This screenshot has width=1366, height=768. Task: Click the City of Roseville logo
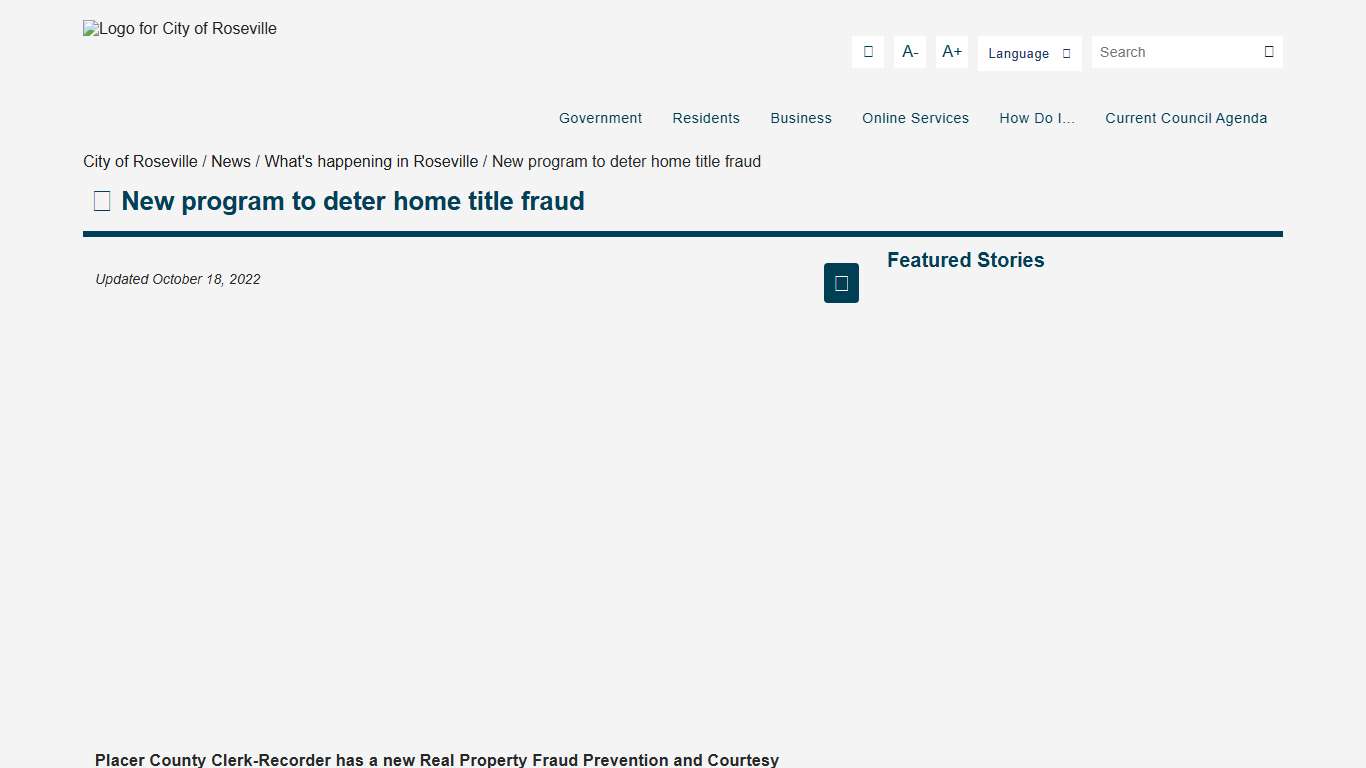pos(179,28)
